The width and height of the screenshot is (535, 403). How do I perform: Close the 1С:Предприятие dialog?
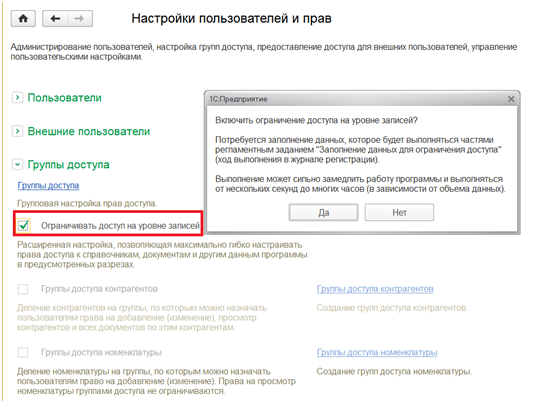(x=511, y=99)
